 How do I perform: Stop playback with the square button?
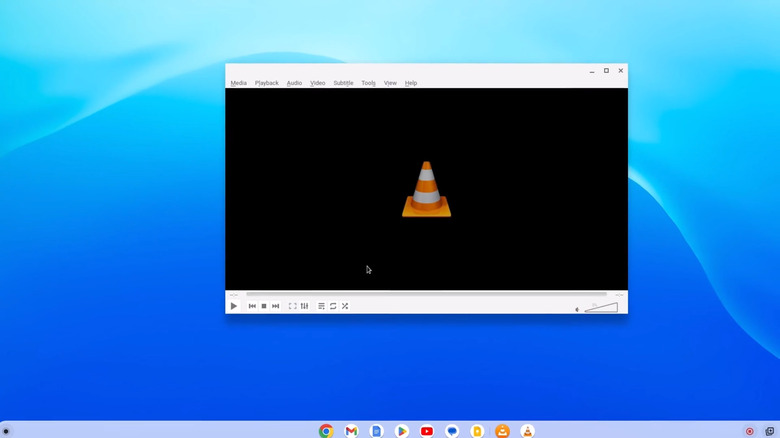click(x=264, y=306)
